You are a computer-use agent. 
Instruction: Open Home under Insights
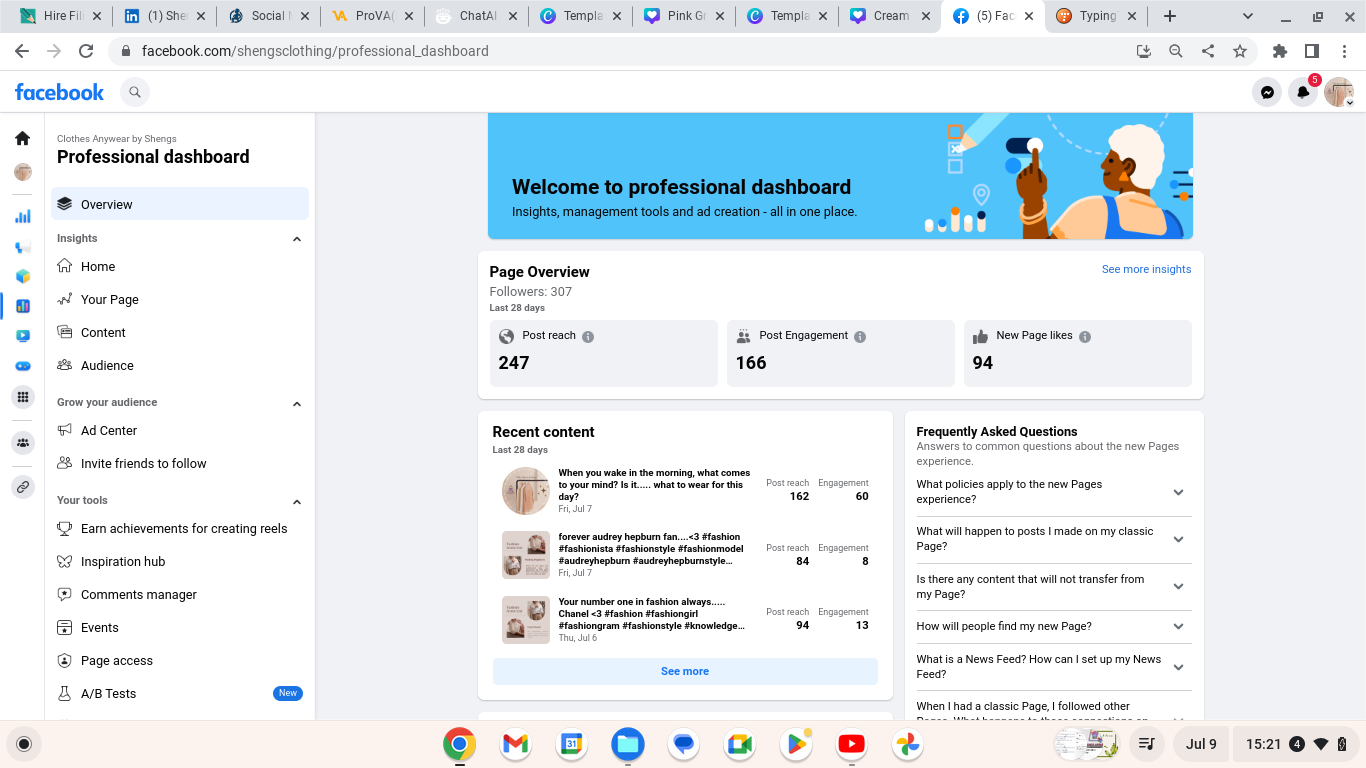tap(180, 267)
